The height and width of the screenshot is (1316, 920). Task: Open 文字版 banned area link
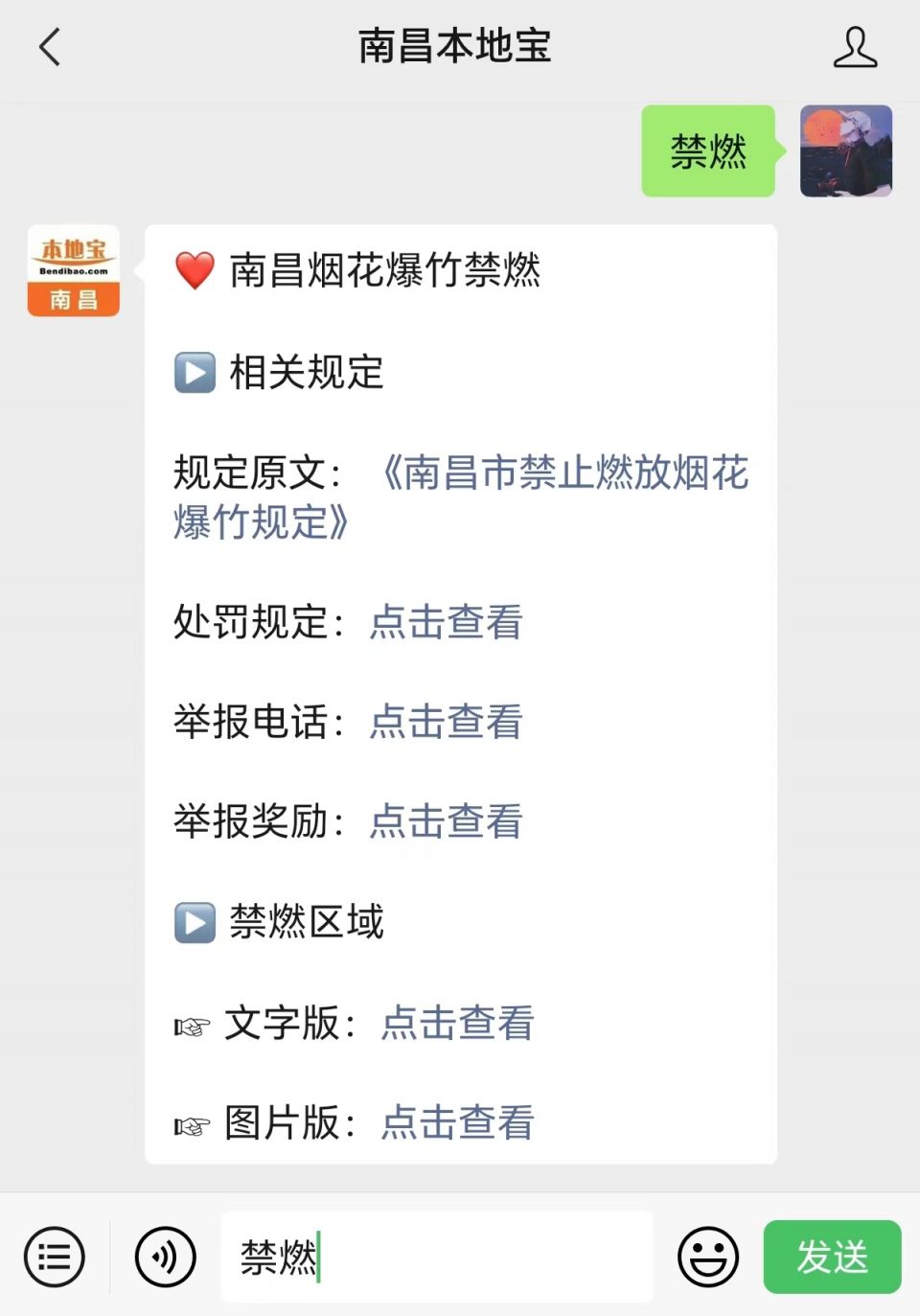click(x=458, y=1023)
